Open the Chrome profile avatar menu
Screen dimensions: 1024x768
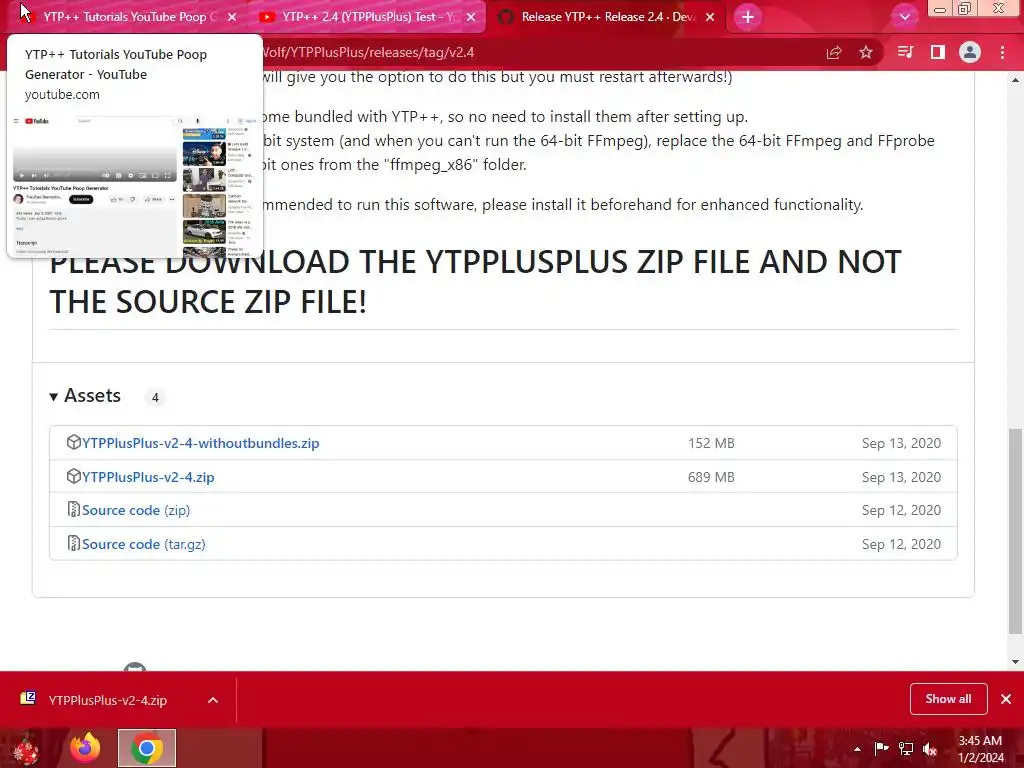[x=970, y=52]
